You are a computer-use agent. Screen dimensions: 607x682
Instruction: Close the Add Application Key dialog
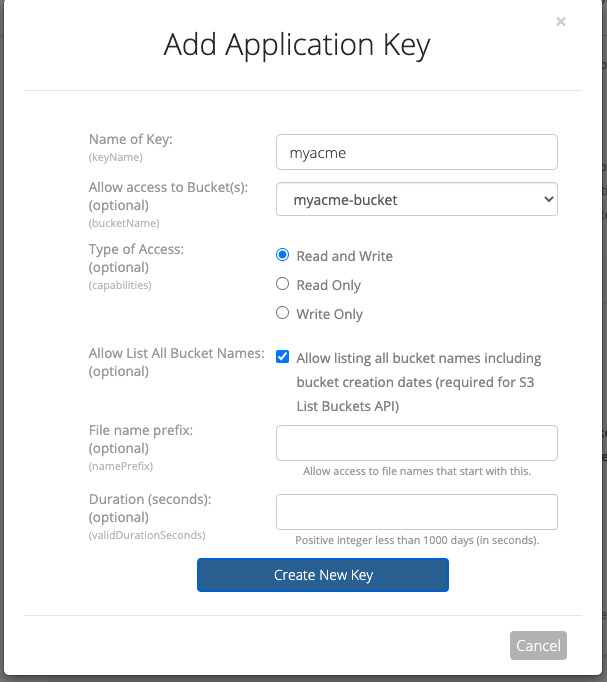(x=561, y=21)
